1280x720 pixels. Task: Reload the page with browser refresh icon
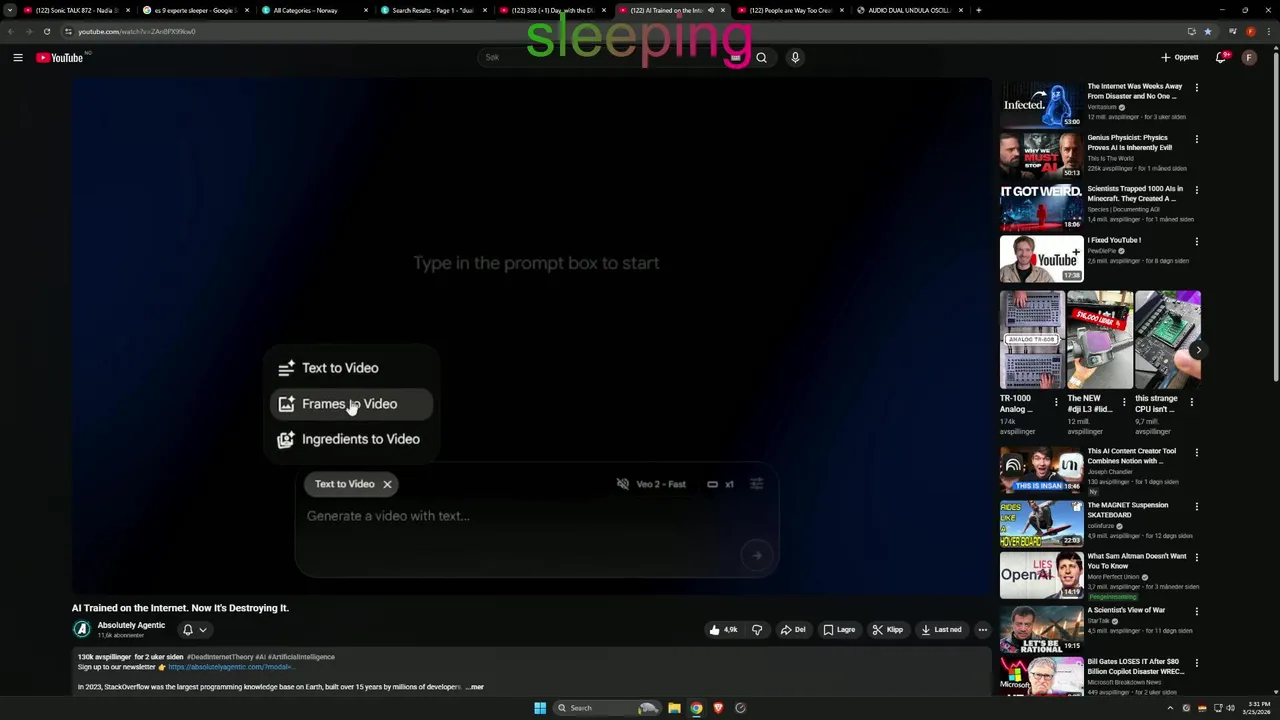point(46,32)
